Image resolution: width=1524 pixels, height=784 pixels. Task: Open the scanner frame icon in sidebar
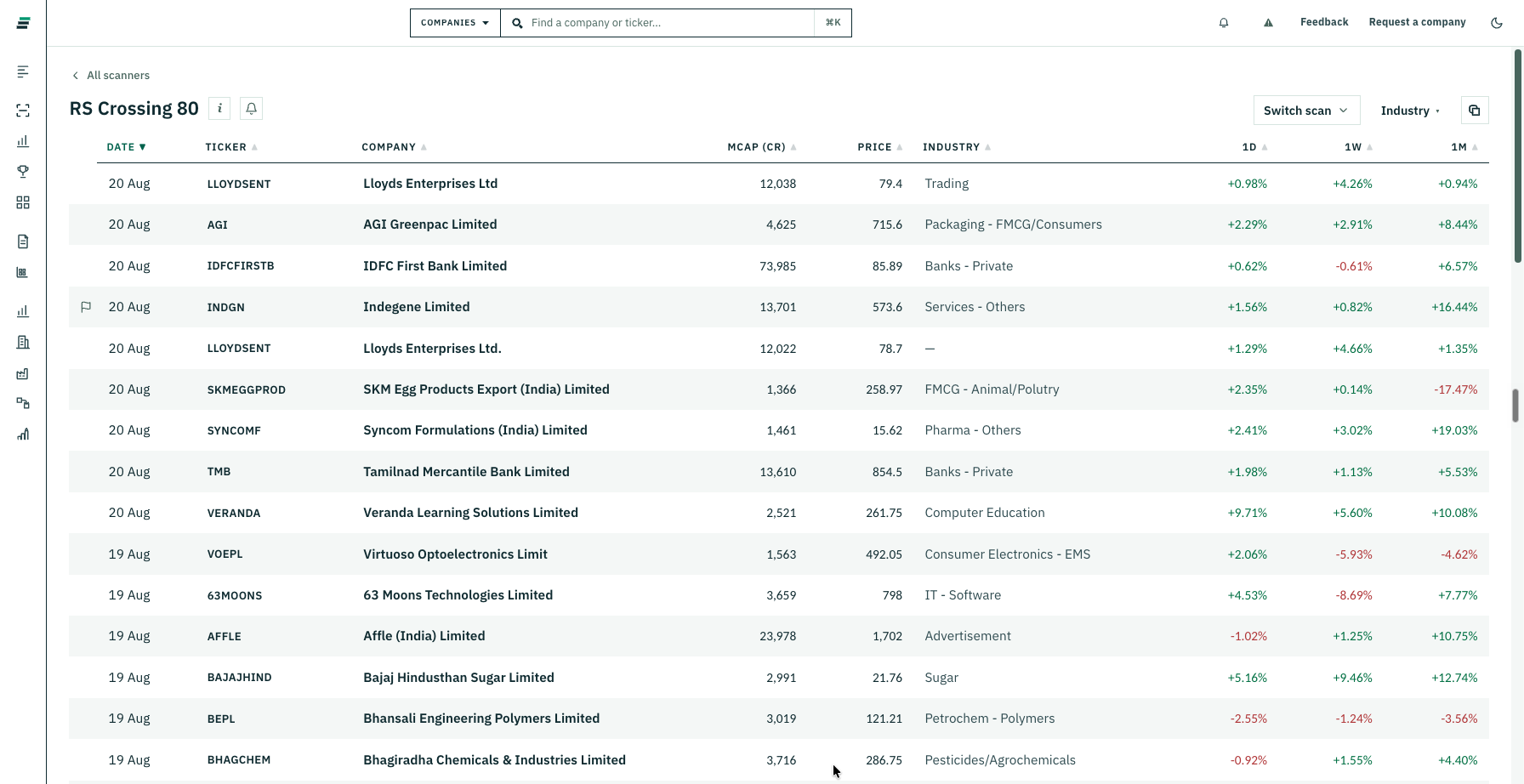coord(23,111)
